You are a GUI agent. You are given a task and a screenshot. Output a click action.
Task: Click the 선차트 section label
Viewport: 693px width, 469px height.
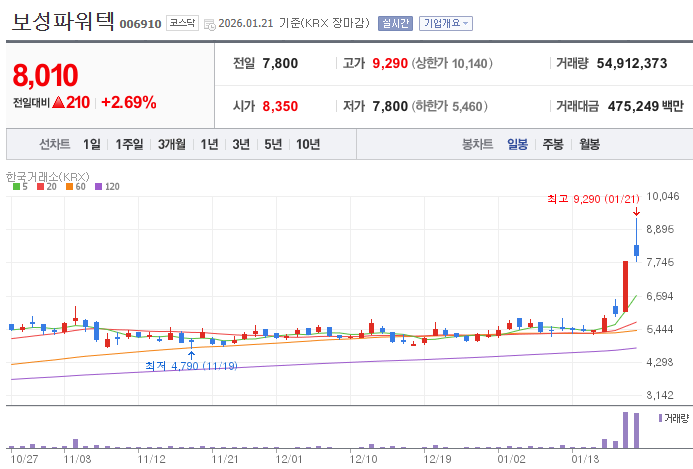click(54, 144)
